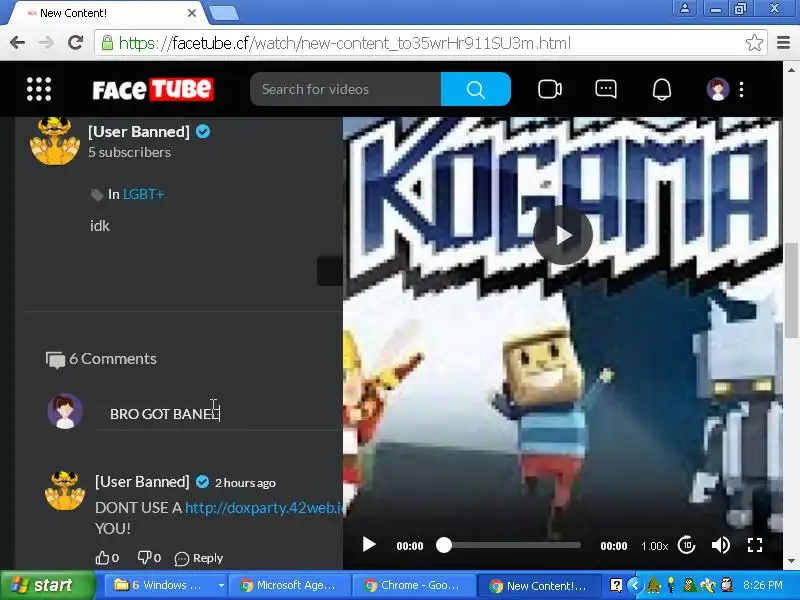Click the help question mark tray icon
Image resolution: width=800 pixels, height=600 pixels.
pos(616,585)
